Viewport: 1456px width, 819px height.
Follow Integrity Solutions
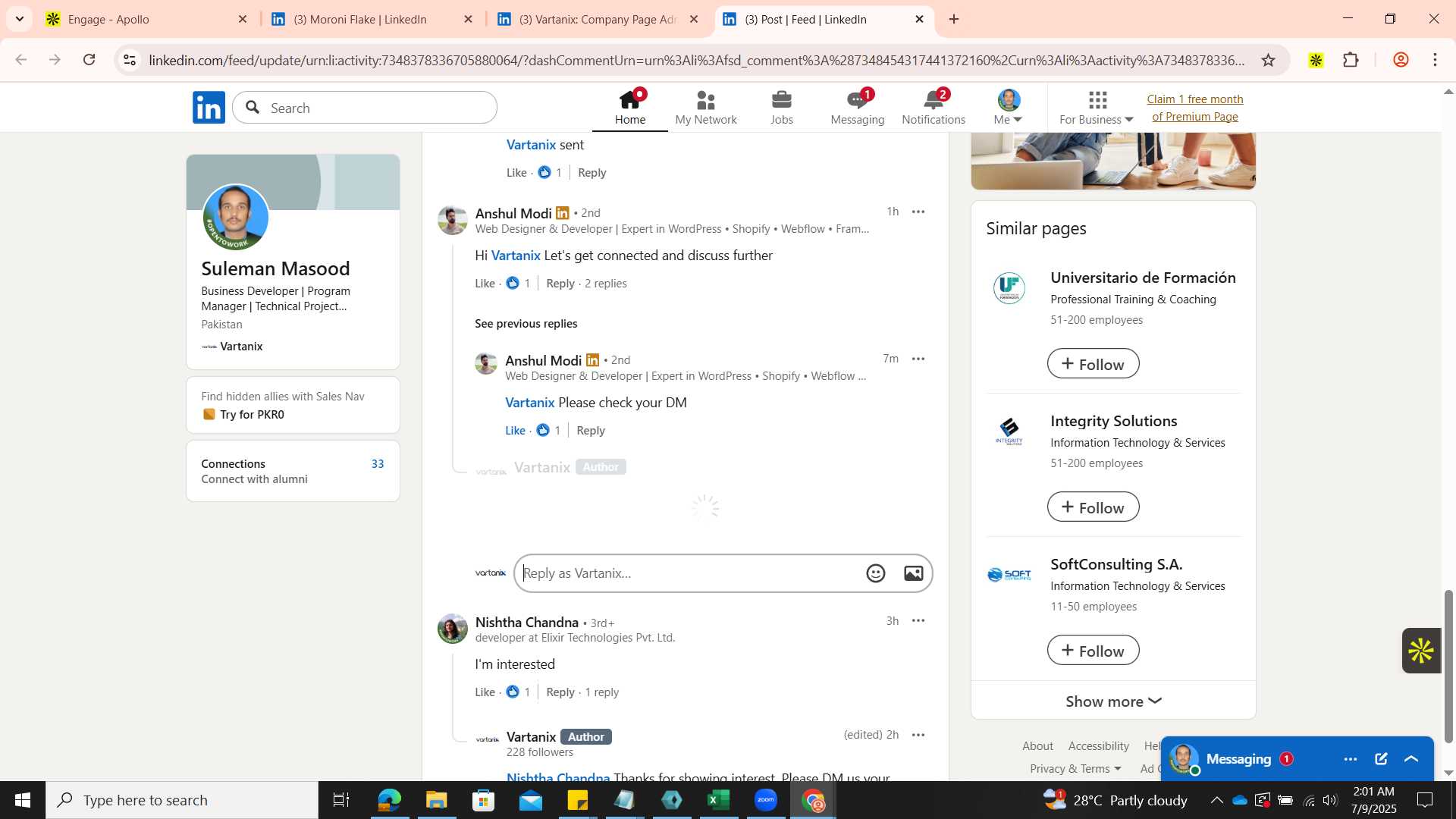click(x=1093, y=507)
